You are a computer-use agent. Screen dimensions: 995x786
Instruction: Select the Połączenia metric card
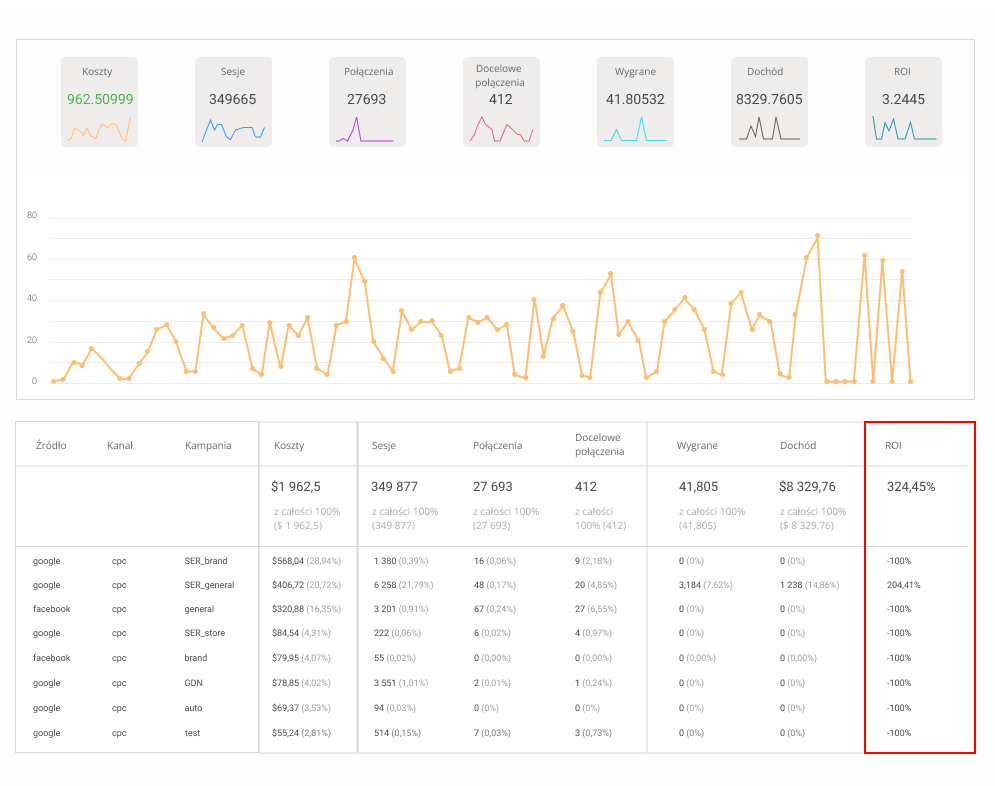367,102
